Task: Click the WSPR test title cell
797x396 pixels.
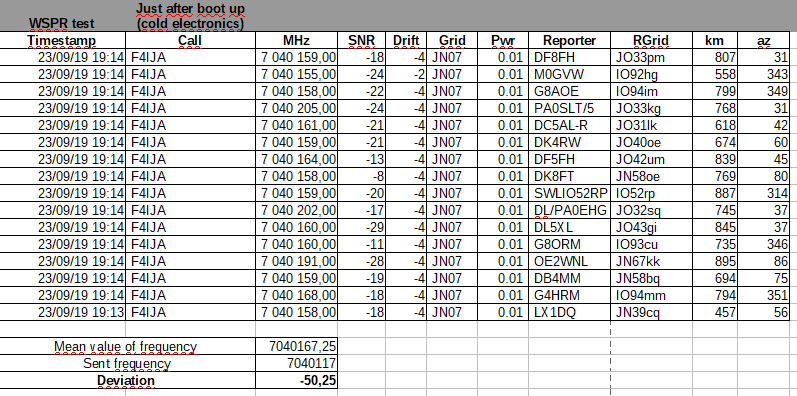Action: 63,23
